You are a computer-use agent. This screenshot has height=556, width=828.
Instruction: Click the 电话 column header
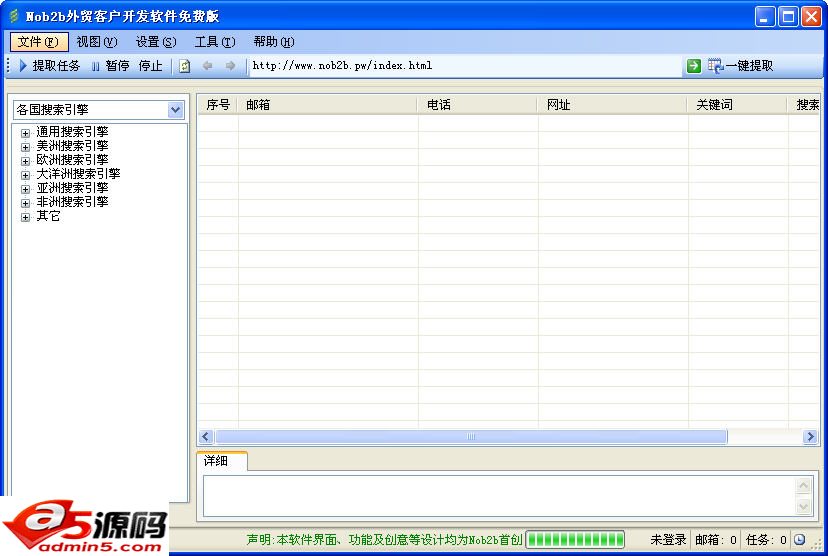478,105
